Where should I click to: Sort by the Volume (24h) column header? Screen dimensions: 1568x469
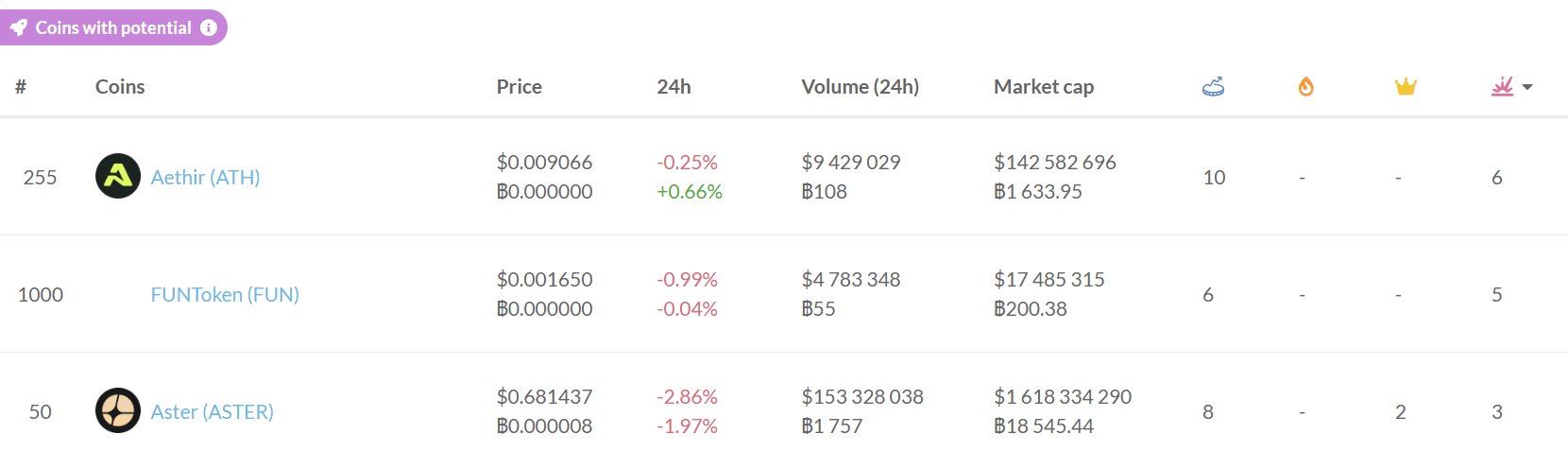coord(860,87)
